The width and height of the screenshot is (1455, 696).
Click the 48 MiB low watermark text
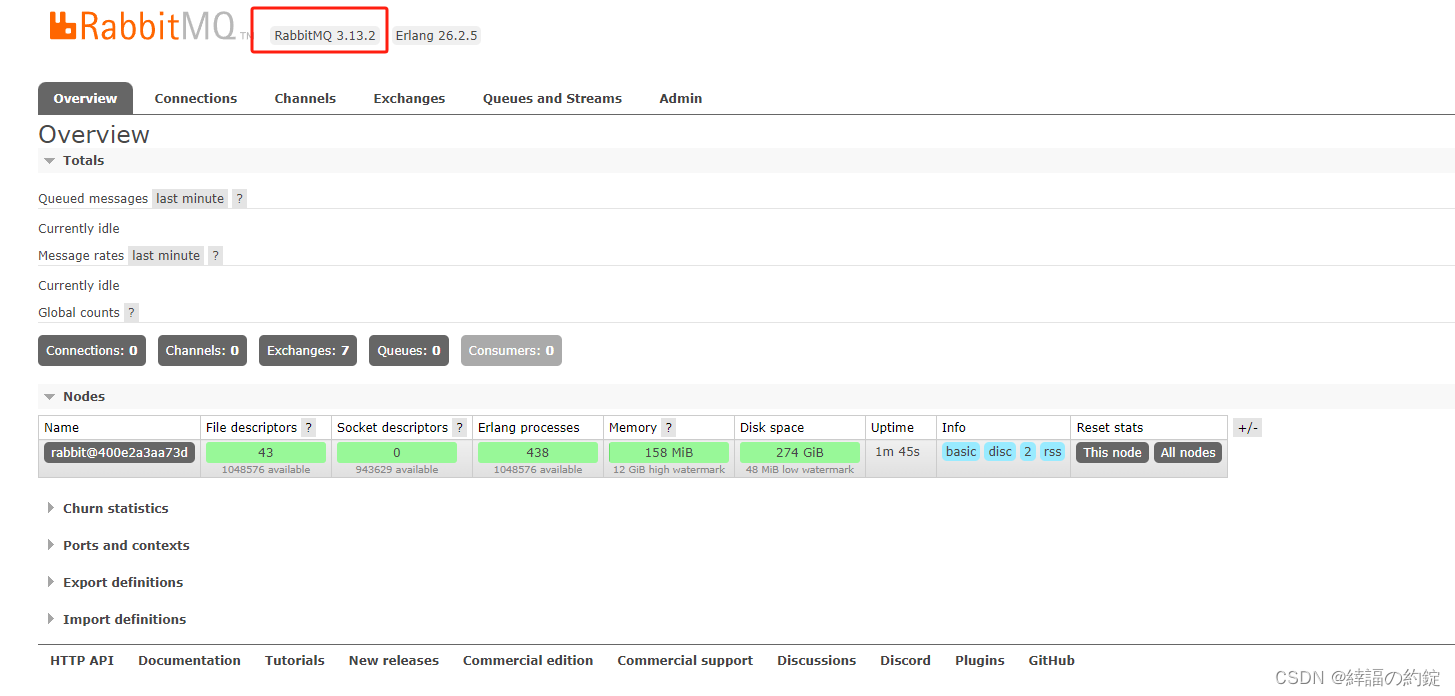800,470
